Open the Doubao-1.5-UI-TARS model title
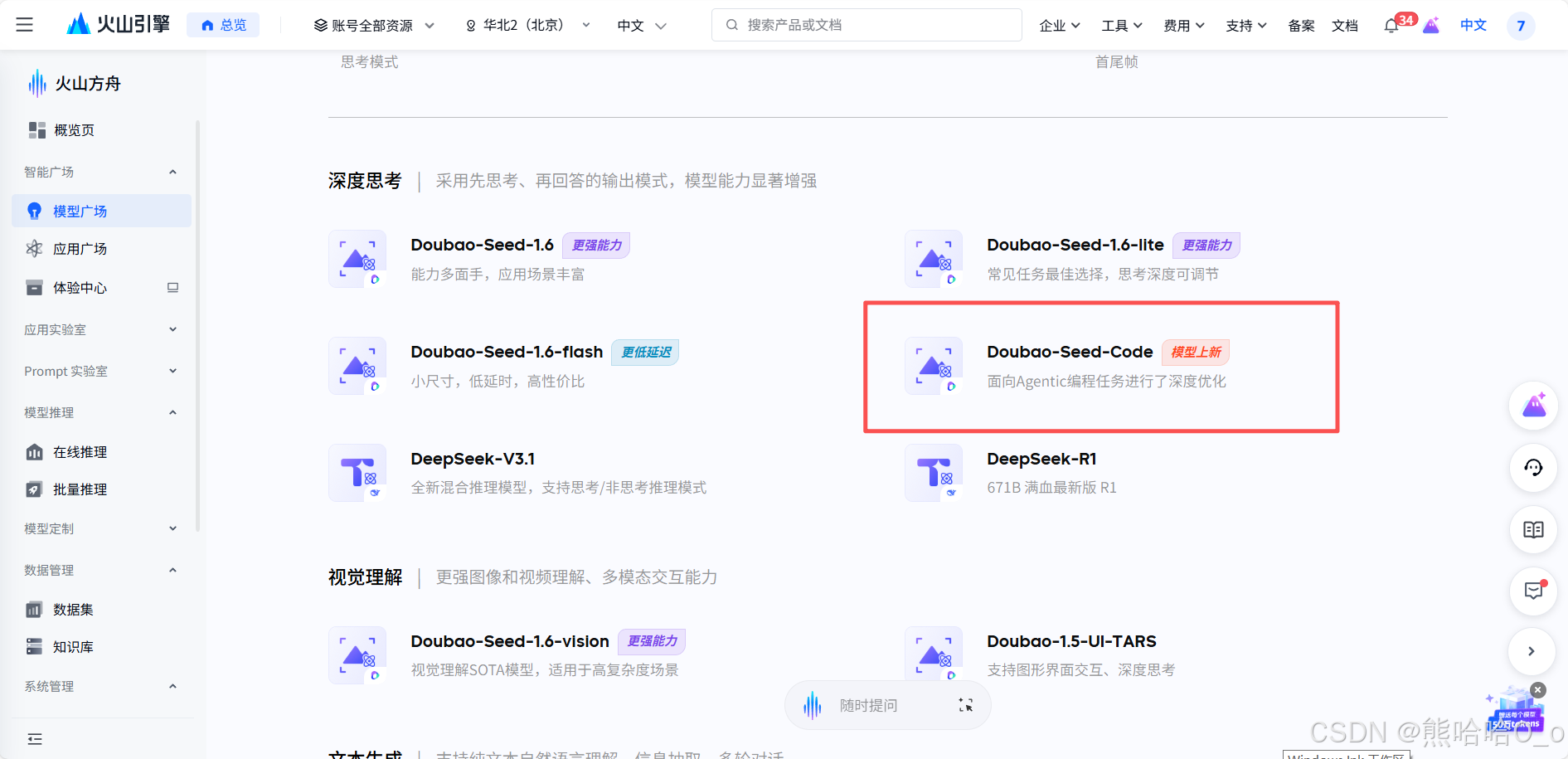The width and height of the screenshot is (1568, 759). pos(1071,641)
